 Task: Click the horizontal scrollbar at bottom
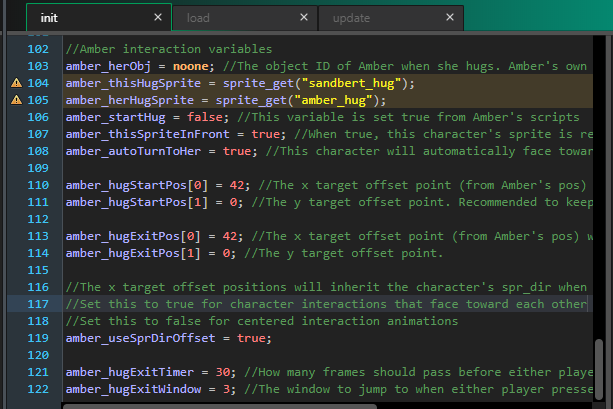pyautogui.click(x=220, y=407)
